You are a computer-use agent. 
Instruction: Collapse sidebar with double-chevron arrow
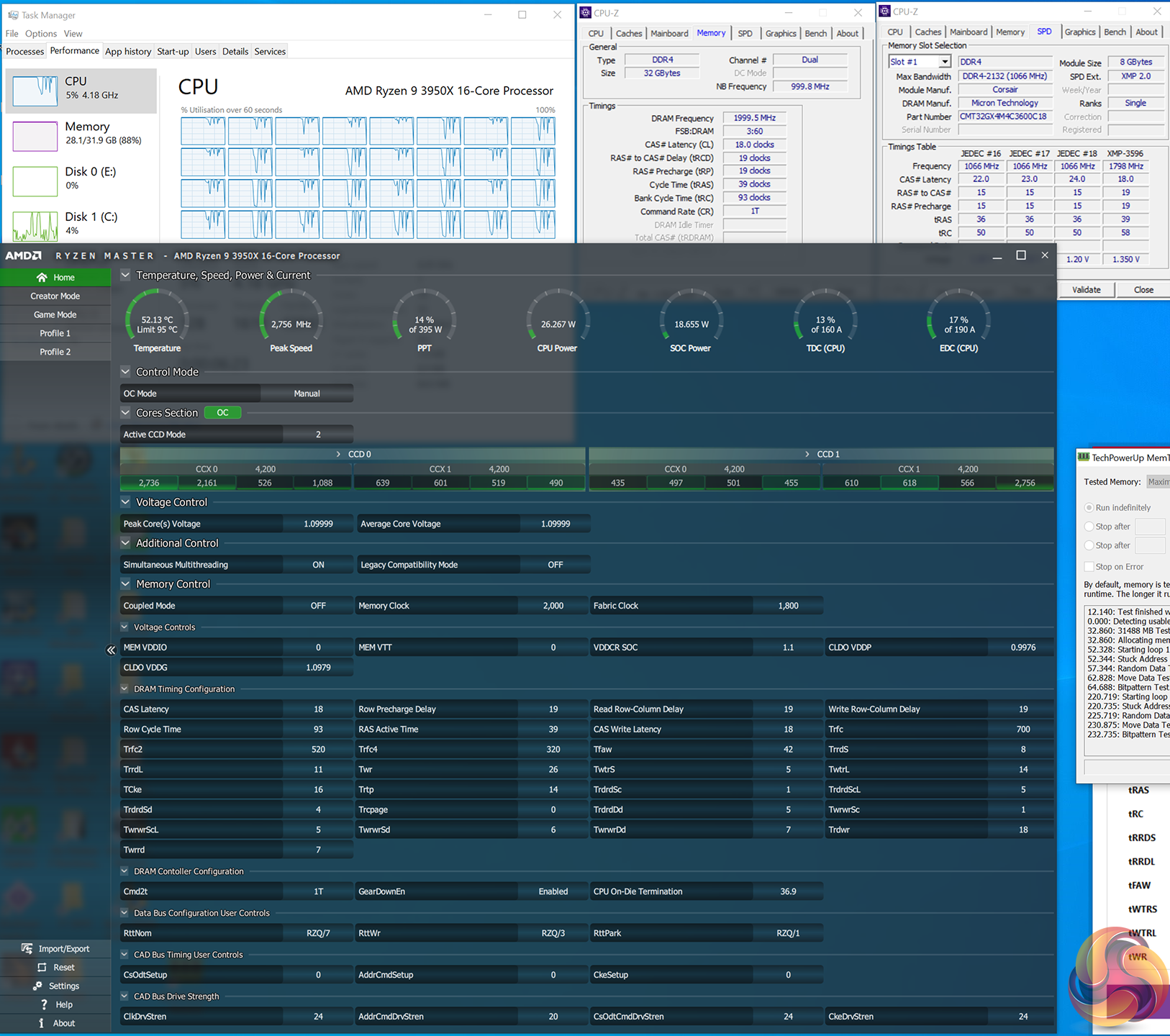point(111,650)
